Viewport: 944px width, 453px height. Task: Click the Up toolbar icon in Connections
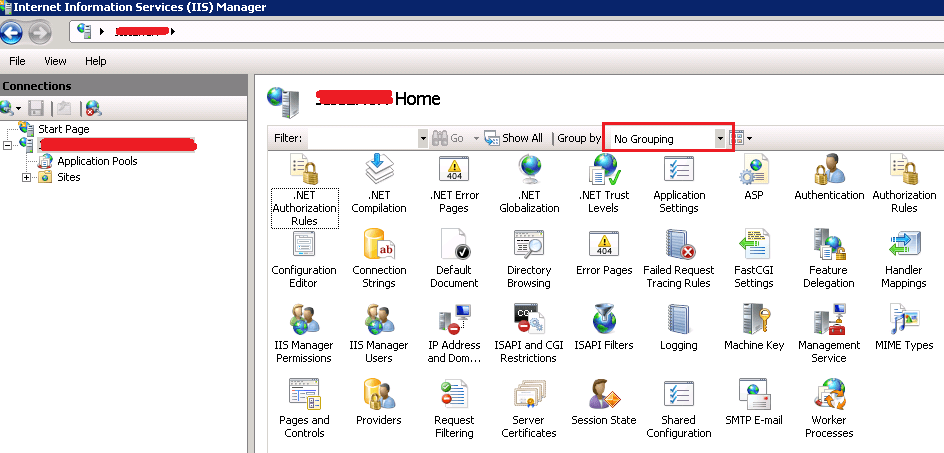pos(64,108)
